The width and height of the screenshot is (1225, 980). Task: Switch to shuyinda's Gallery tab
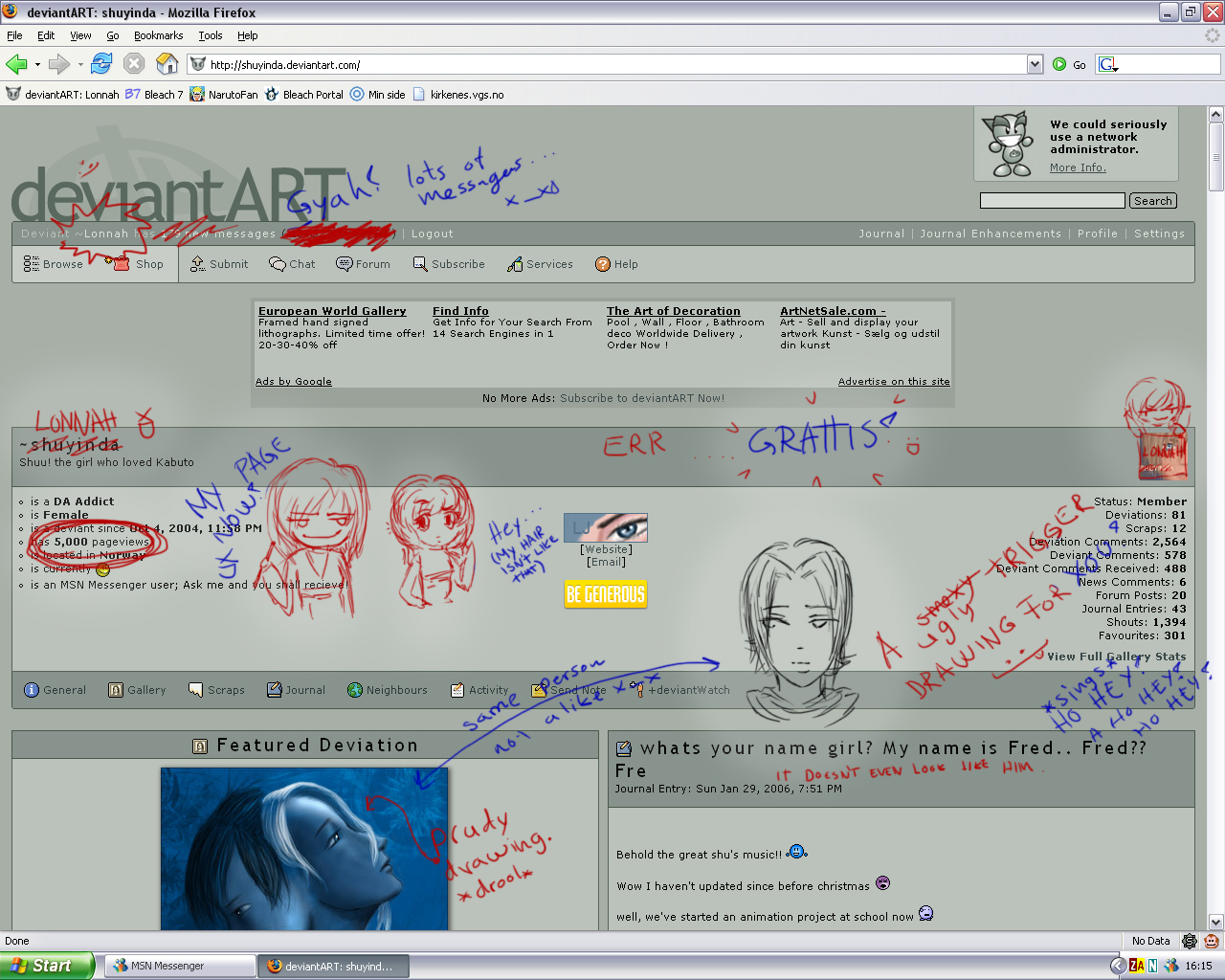tap(137, 689)
